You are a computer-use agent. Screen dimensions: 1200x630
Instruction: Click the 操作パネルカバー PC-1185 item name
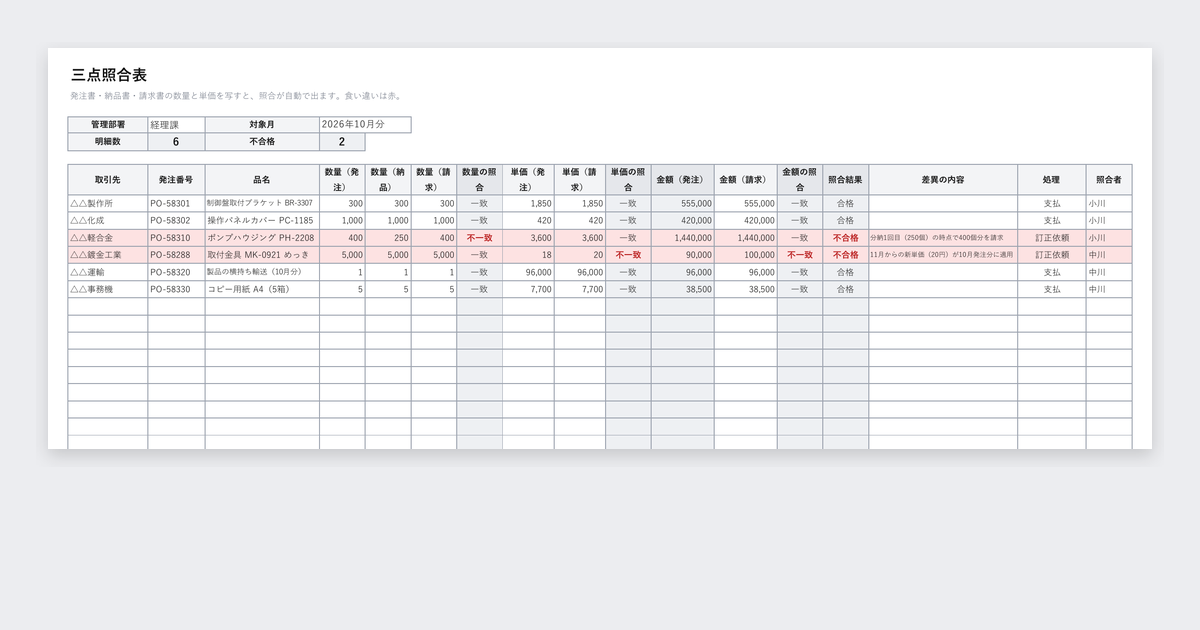262,220
